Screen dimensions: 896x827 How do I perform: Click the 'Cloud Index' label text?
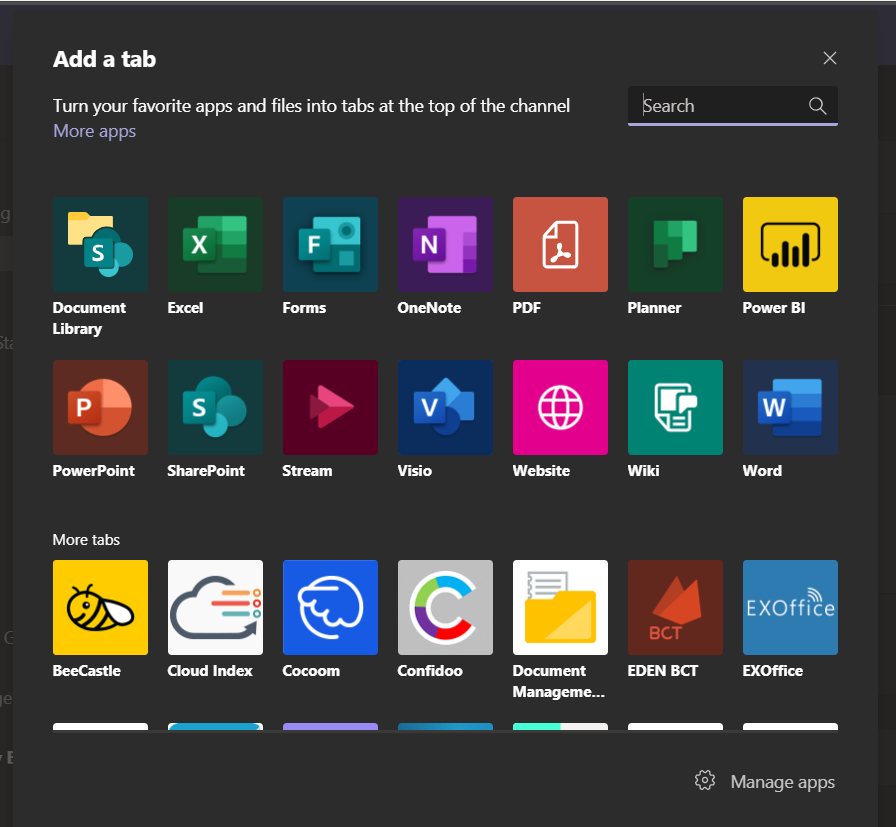coord(210,671)
